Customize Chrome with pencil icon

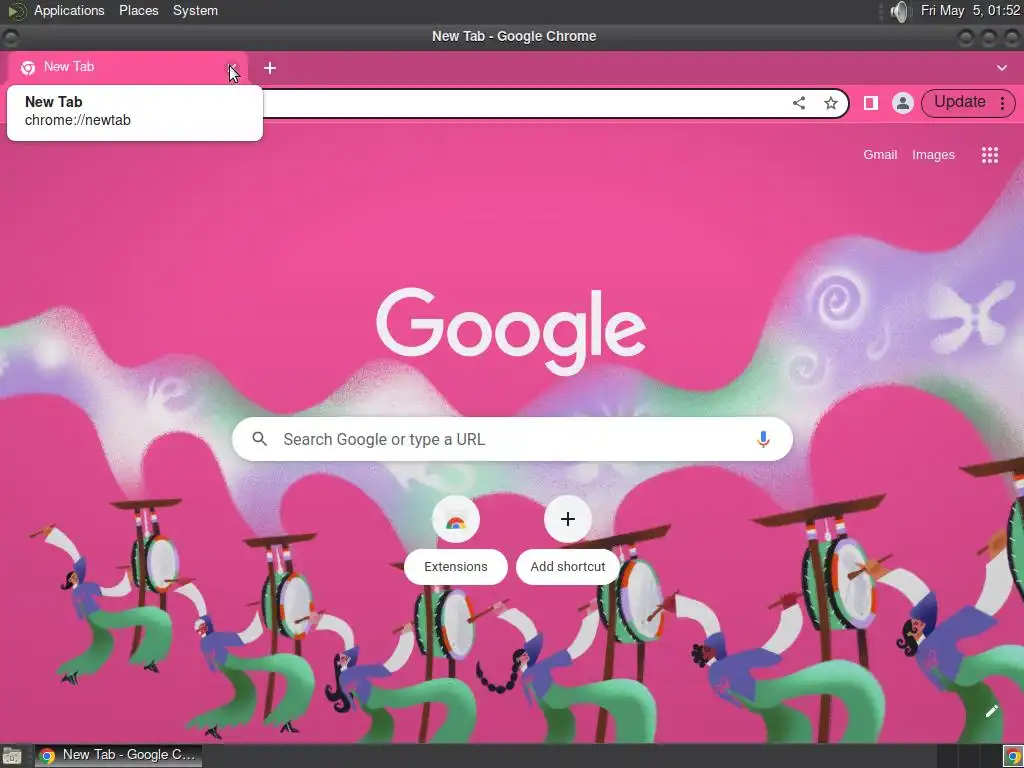pyautogui.click(x=991, y=711)
